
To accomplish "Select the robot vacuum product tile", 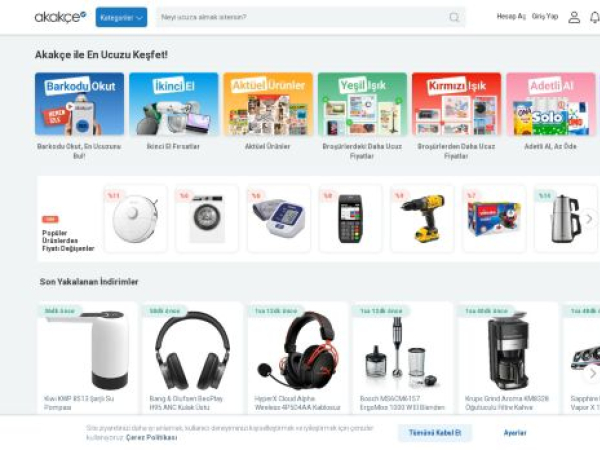I will click(135, 218).
